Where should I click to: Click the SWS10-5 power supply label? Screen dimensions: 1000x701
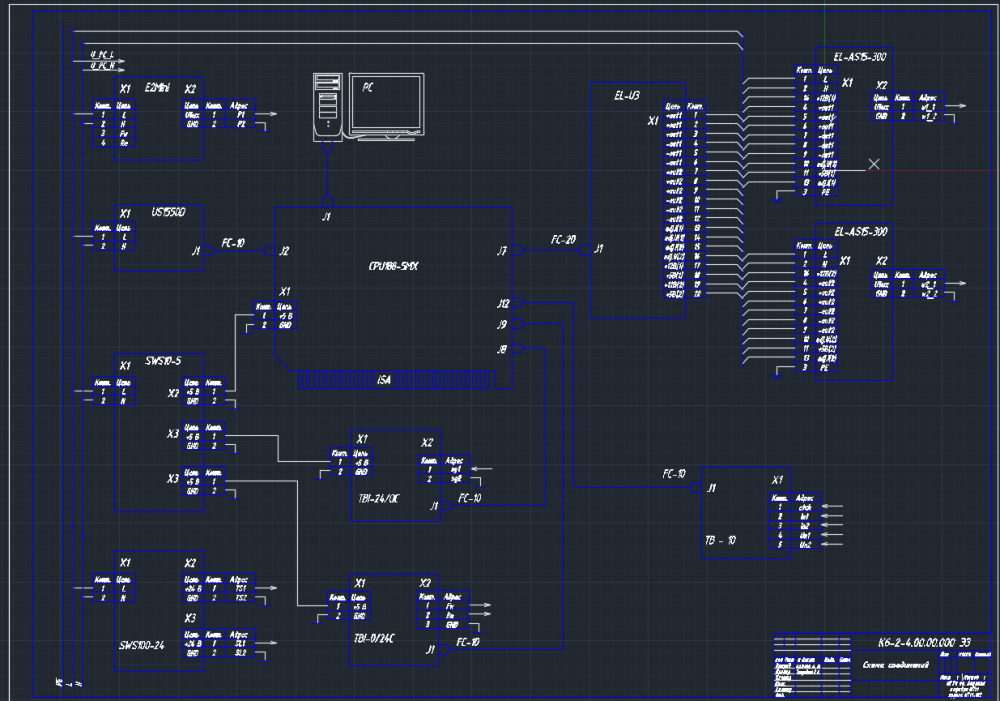click(162, 360)
